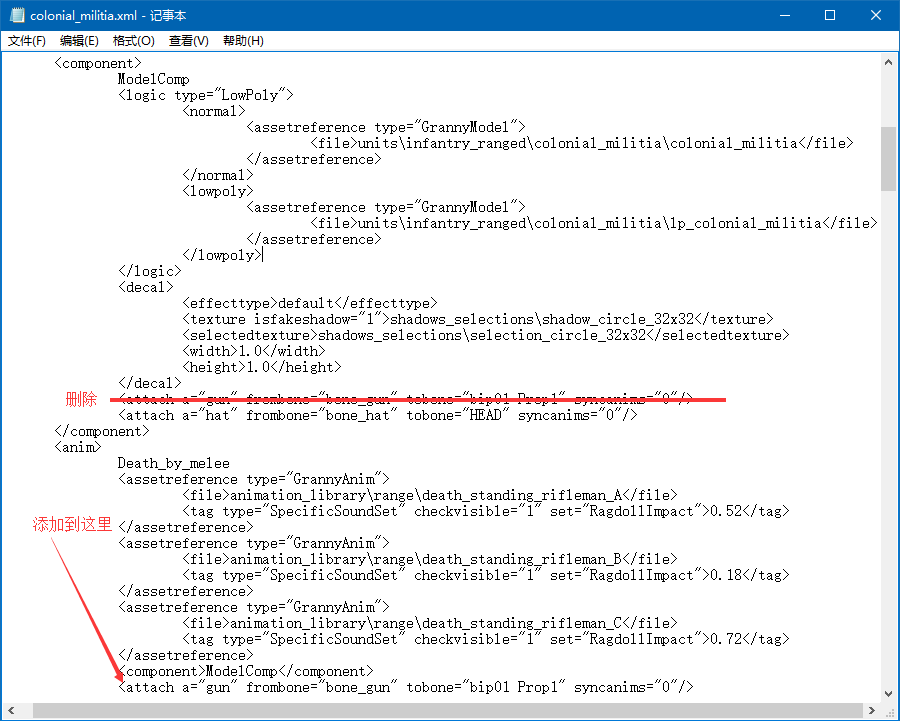
Task: Click the </component> closing tag line
Action: pos(102,432)
